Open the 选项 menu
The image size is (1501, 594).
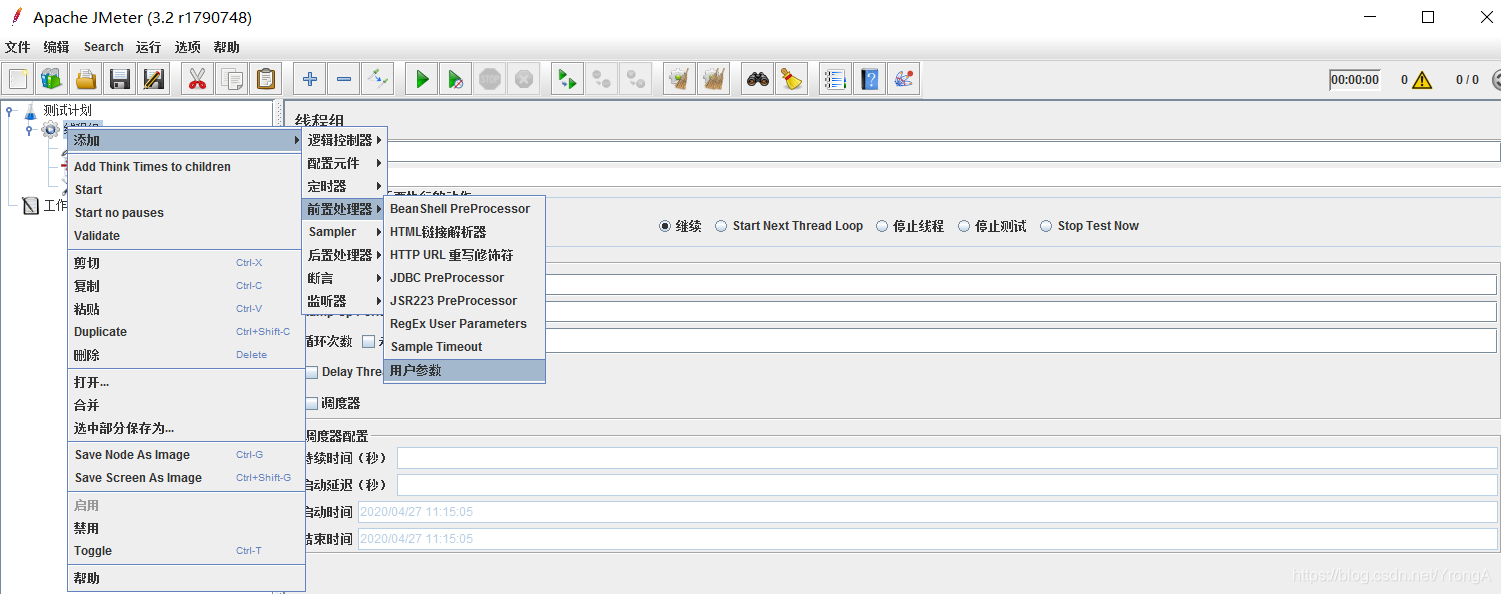point(187,47)
